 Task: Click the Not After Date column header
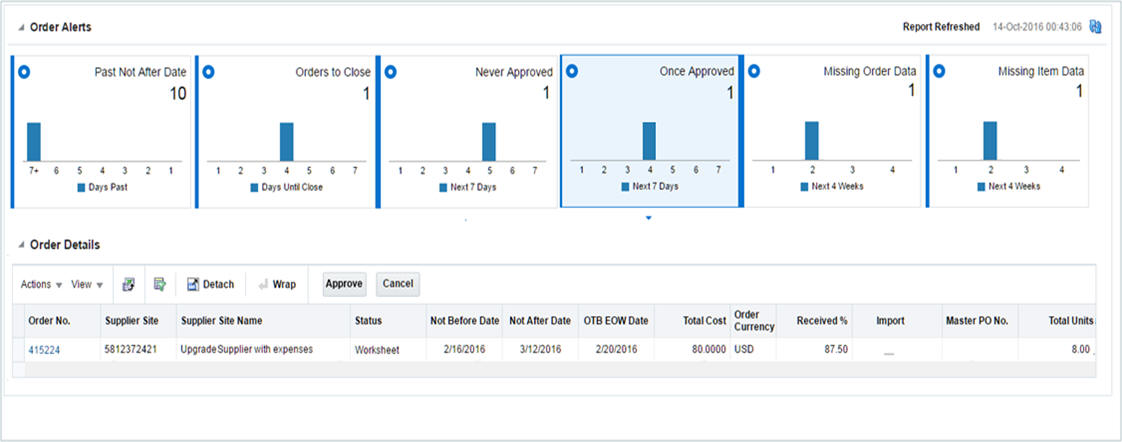coord(540,321)
